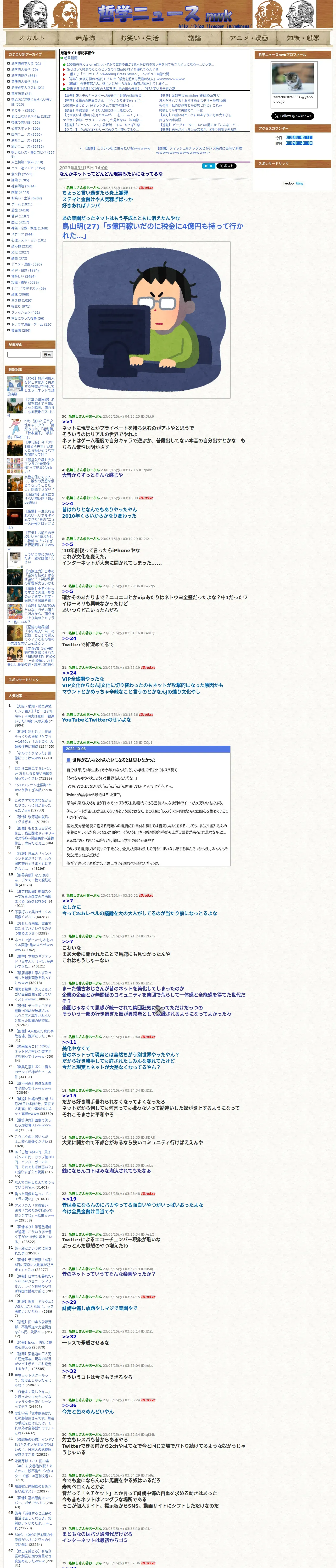Image resolution: width=336 pixels, height=1568 pixels.
Task: Click the blue share button beside ポスト
Action: click(209, 166)
